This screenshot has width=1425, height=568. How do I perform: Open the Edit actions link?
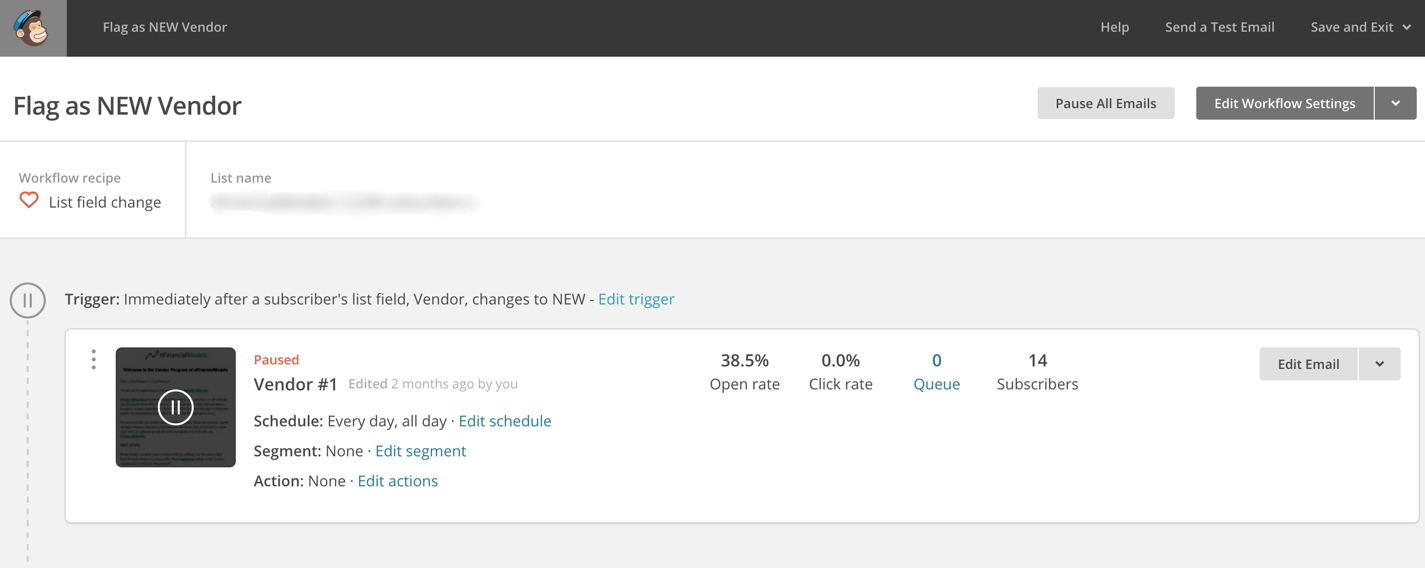point(398,481)
